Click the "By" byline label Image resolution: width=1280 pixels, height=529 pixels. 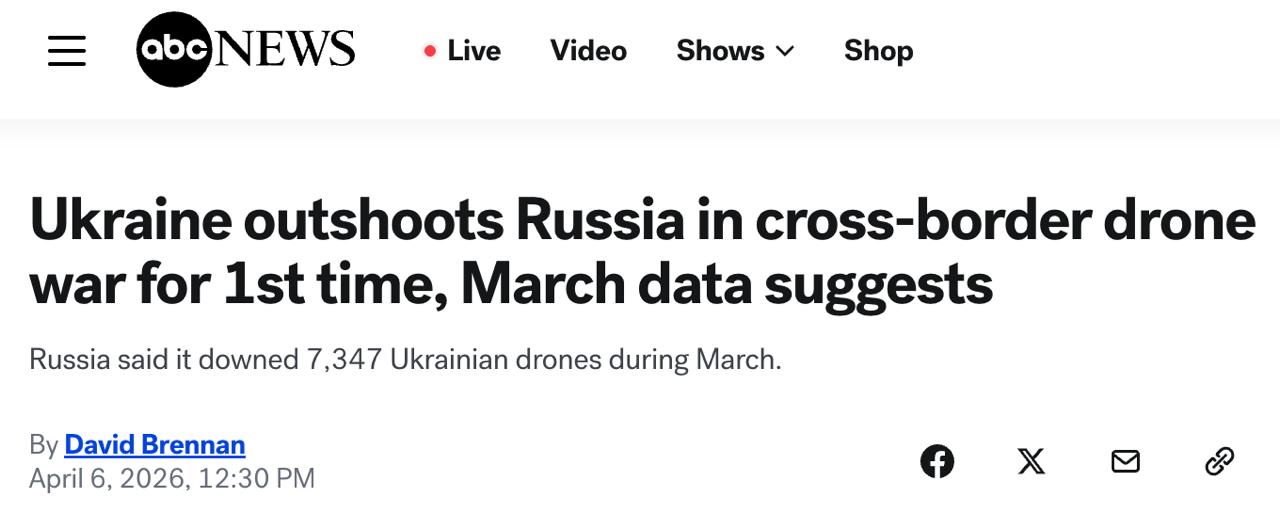[x=44, y=444]
